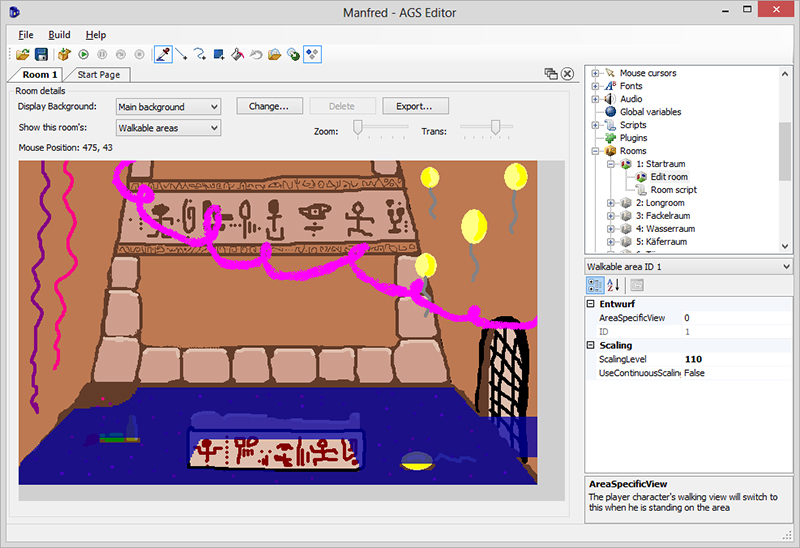Screen dimensions: 800x548
Task: Select Room script in the tree
Action: tap(673, 190)
